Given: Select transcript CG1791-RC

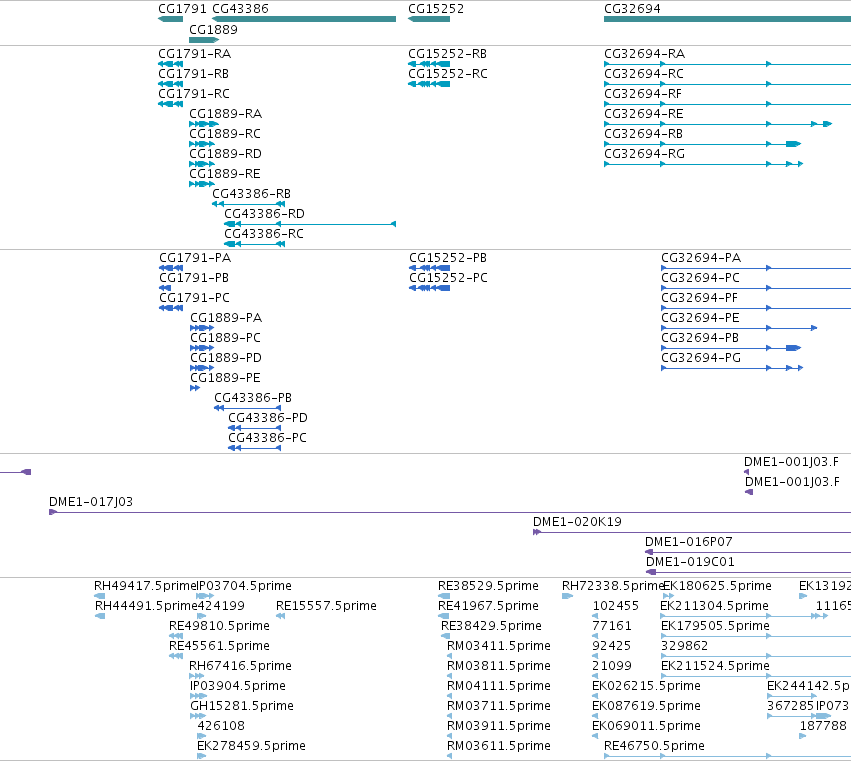Looking at the screenshot, I should (194, 94).
